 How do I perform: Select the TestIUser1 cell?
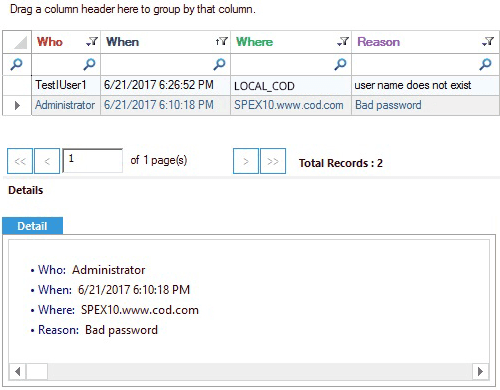click(66, 85)
